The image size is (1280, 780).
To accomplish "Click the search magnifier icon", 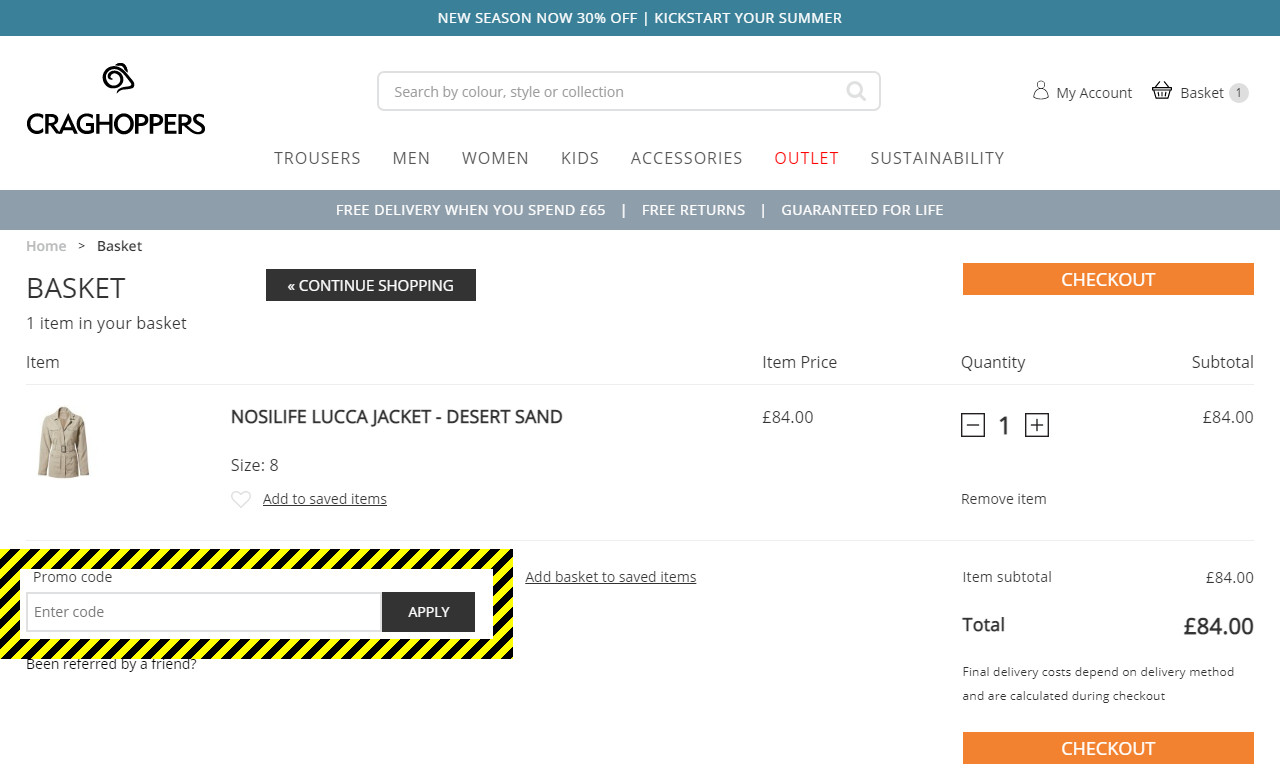I will (856, 91).
